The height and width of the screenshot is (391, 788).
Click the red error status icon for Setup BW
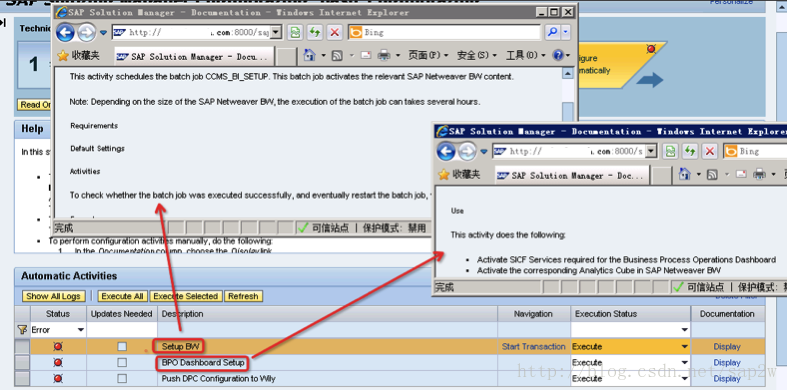pos(58,346)
